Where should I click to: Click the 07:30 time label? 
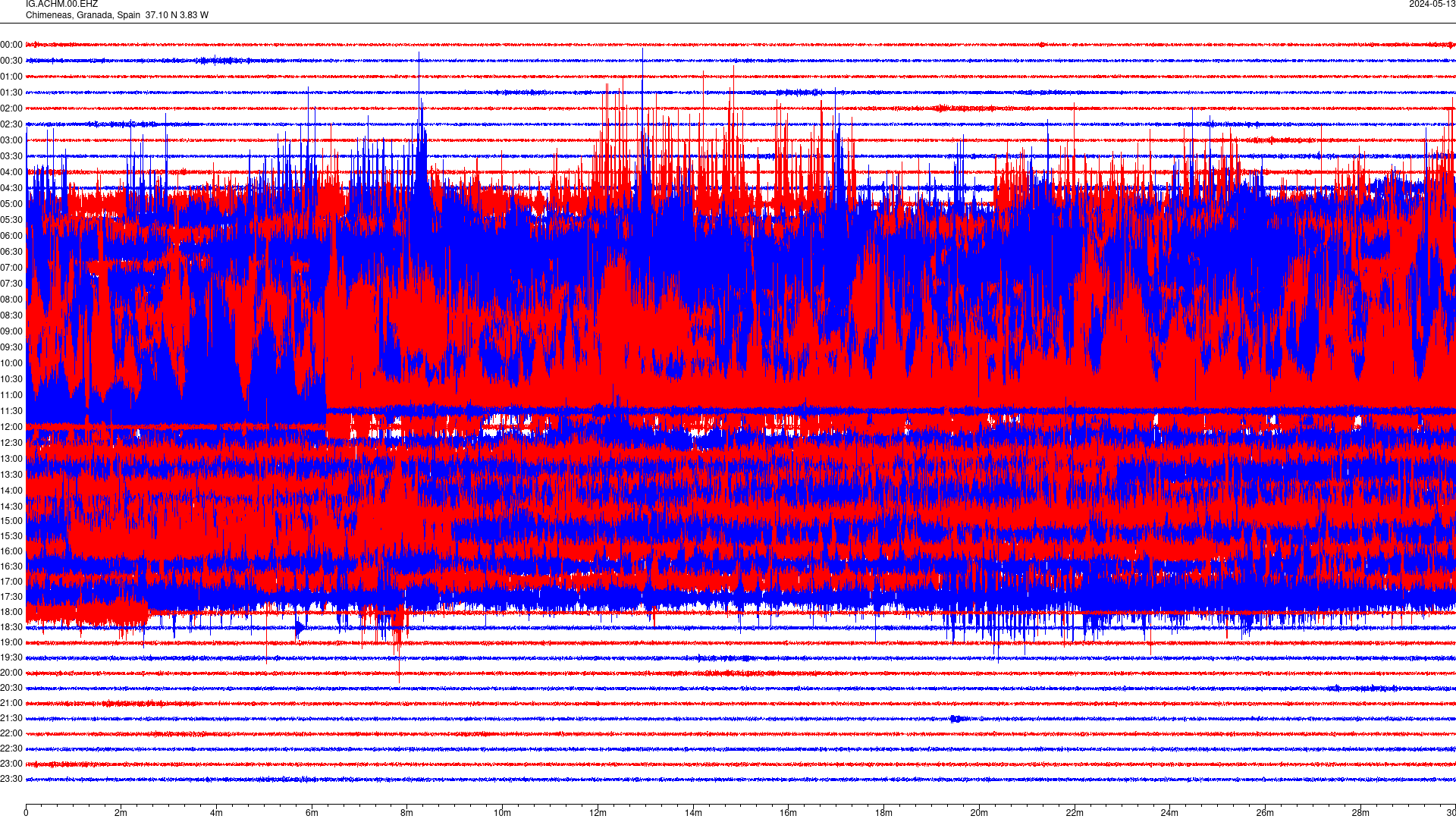tap(11, 284)
